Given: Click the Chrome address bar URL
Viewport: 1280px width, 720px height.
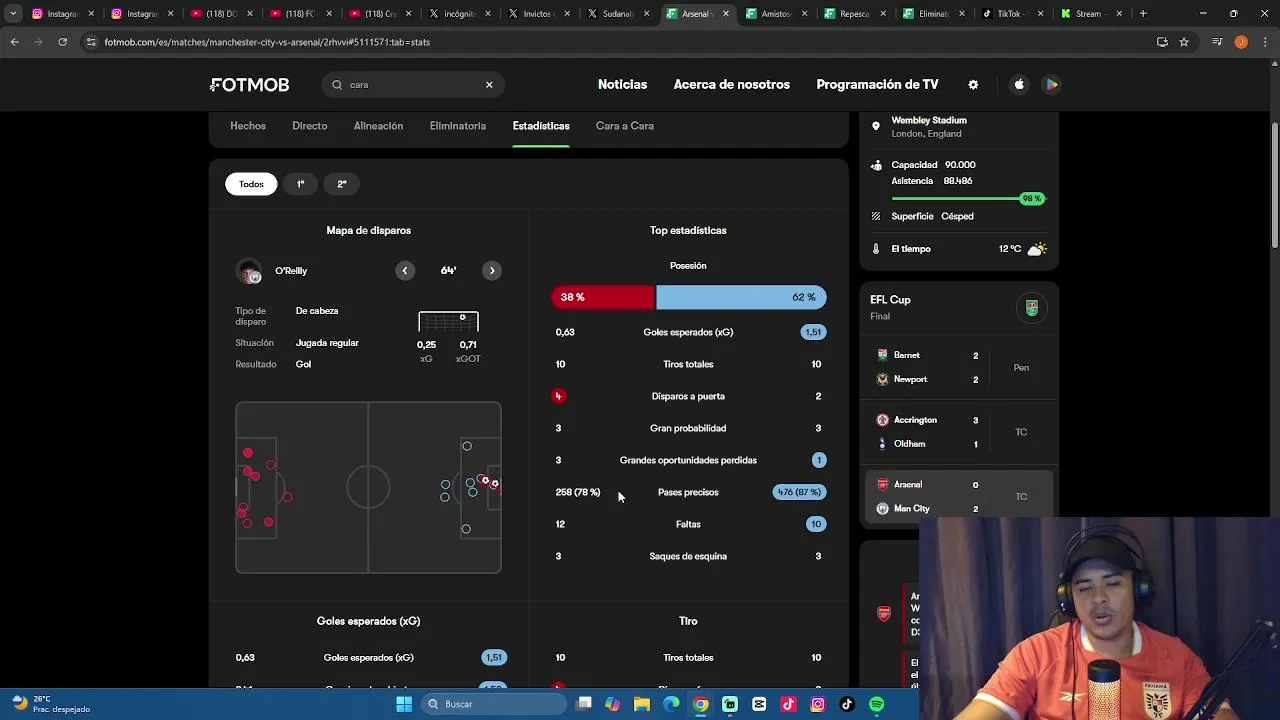Looking at the screenshot, I should (x=267, y=42).
